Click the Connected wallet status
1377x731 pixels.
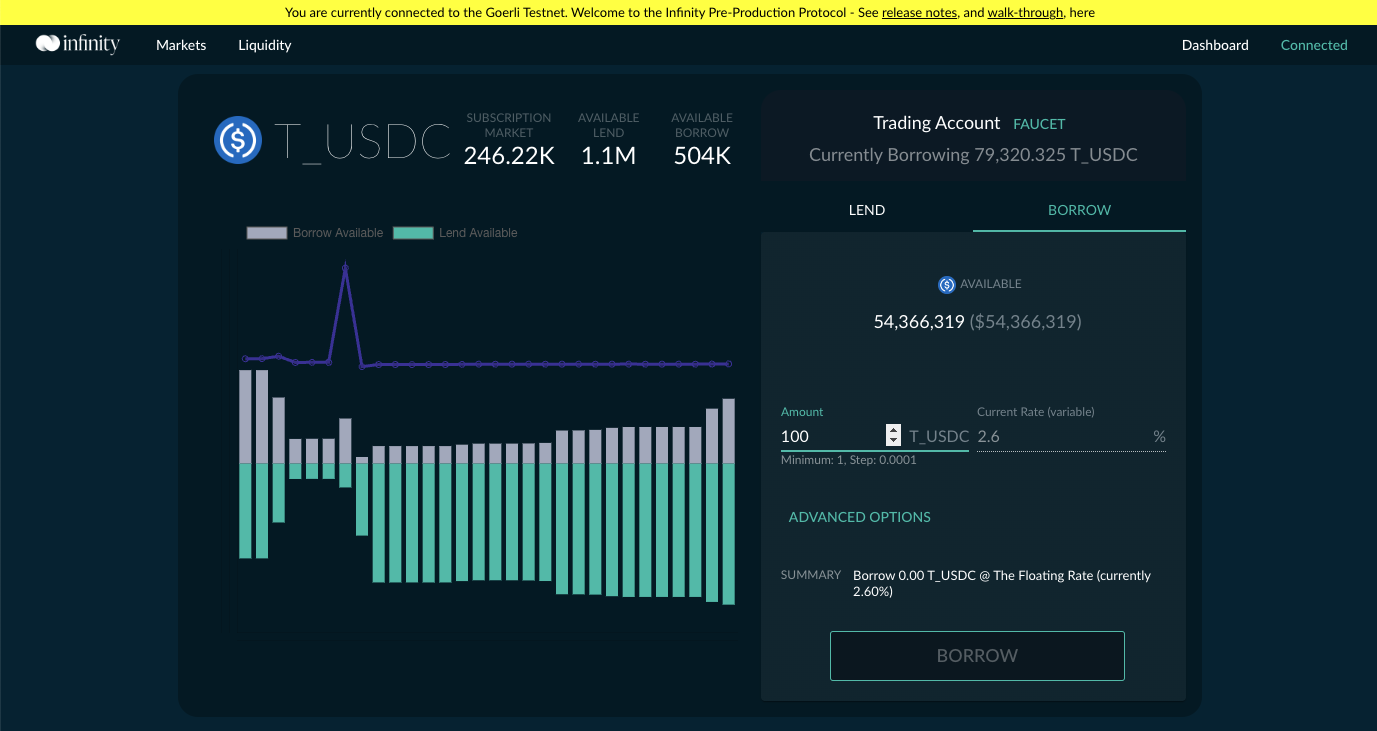[1314, 45]
